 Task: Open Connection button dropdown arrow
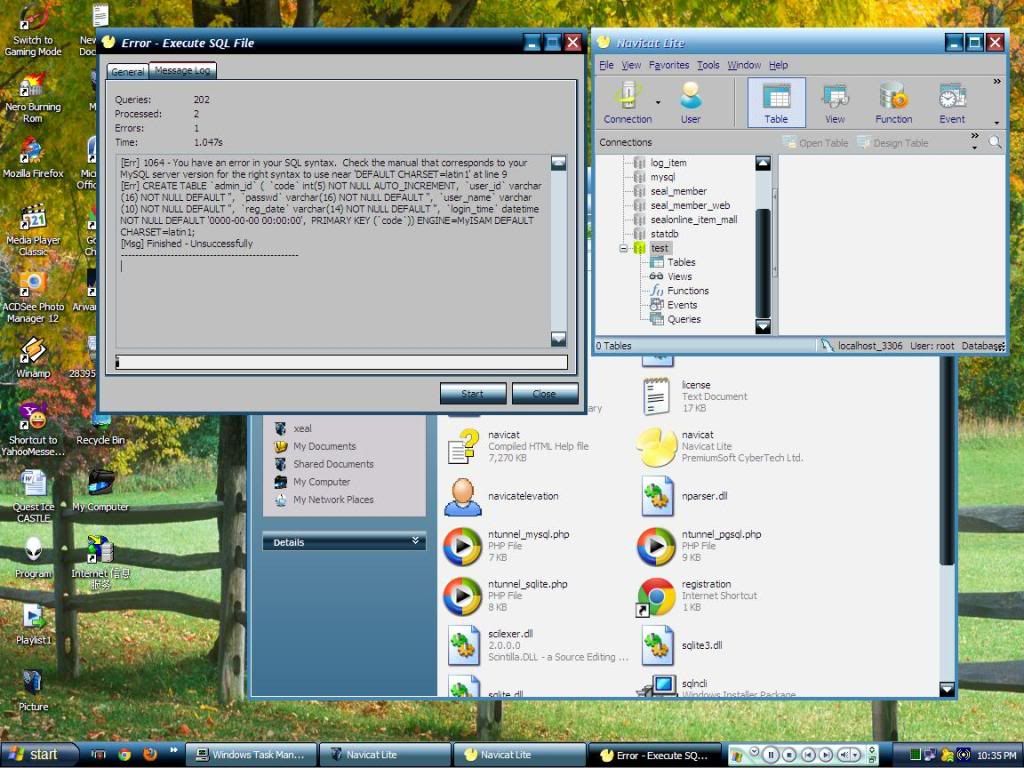tap(658, 102)
